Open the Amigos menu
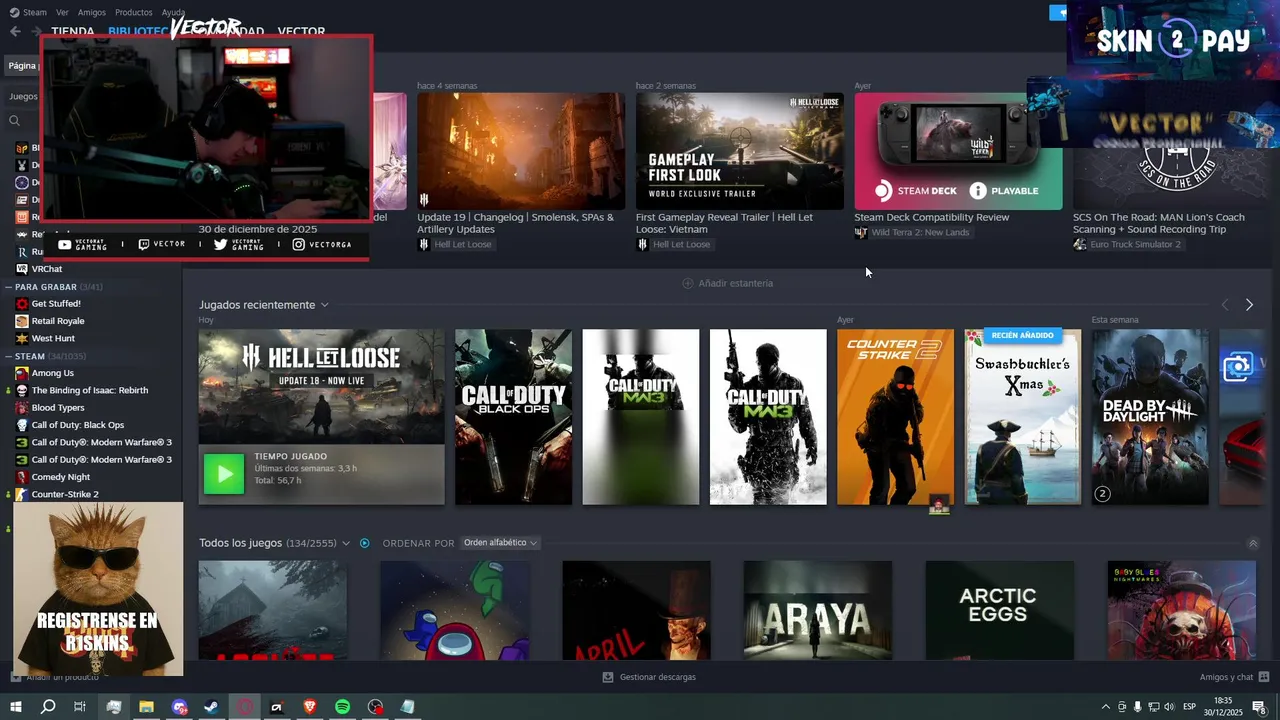The height and width of the screenshot is (720, 1280). (92, 12)
